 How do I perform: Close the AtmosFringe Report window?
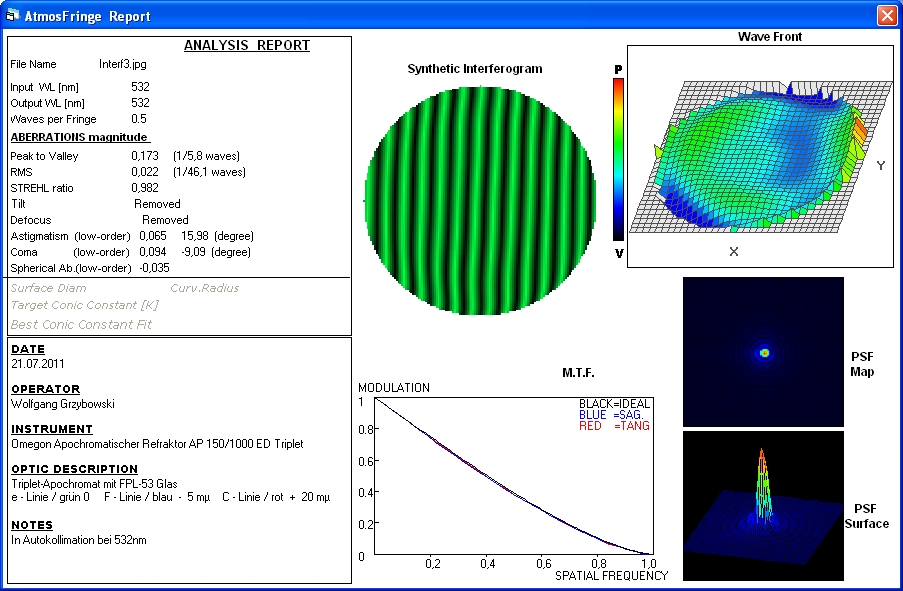click(886, 16)
